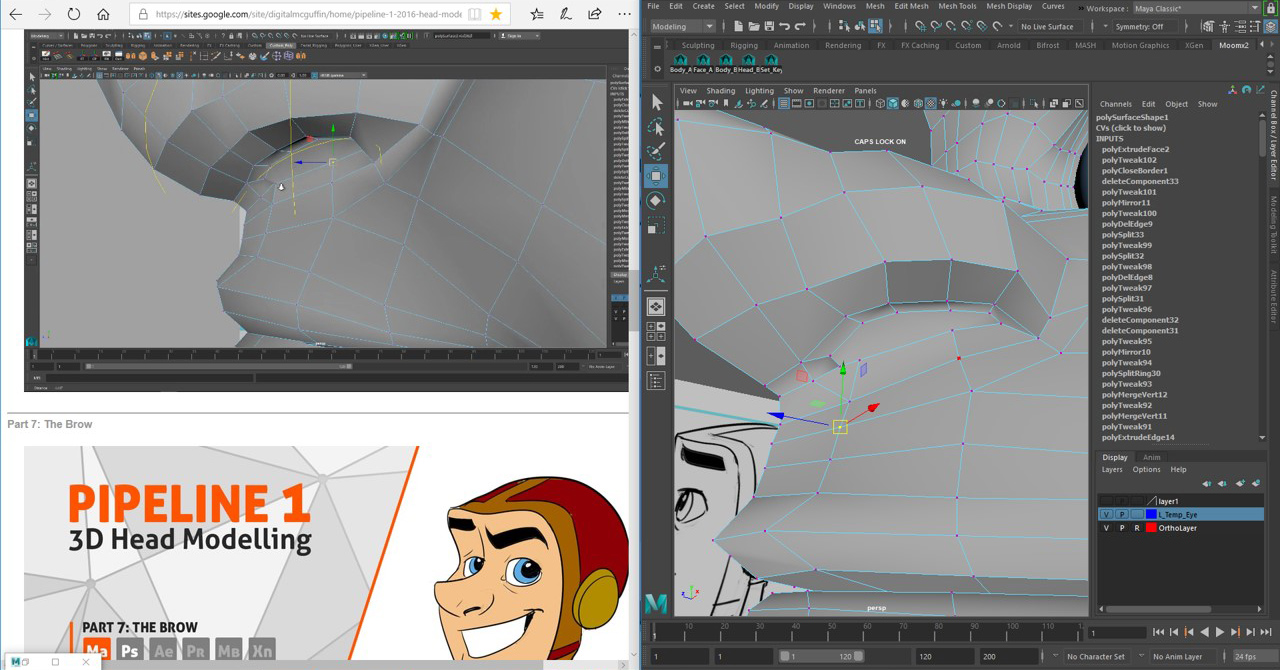Toggle playback P of L_Temp_Eye layer
The height and width of the screenshot is (670, 1280).
tap(1122, 514)
